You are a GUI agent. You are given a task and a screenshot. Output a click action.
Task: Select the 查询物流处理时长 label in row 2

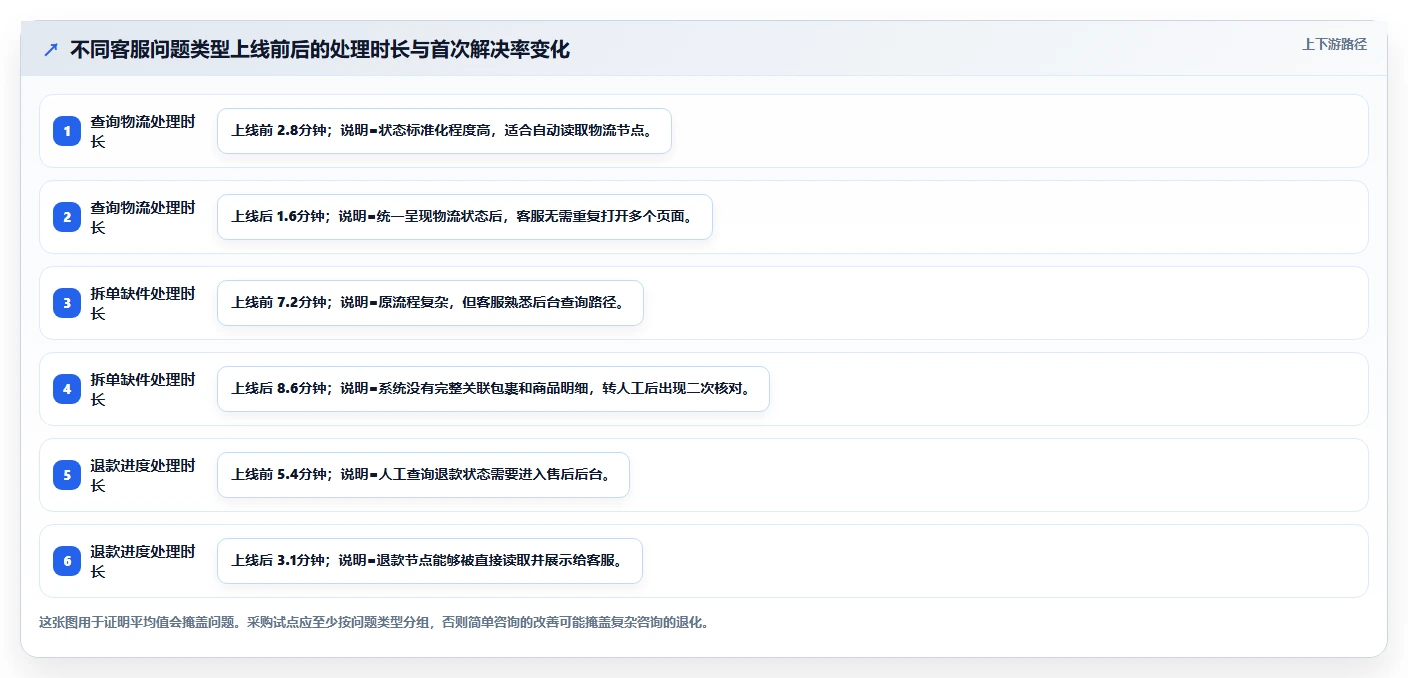click(143, 217)
